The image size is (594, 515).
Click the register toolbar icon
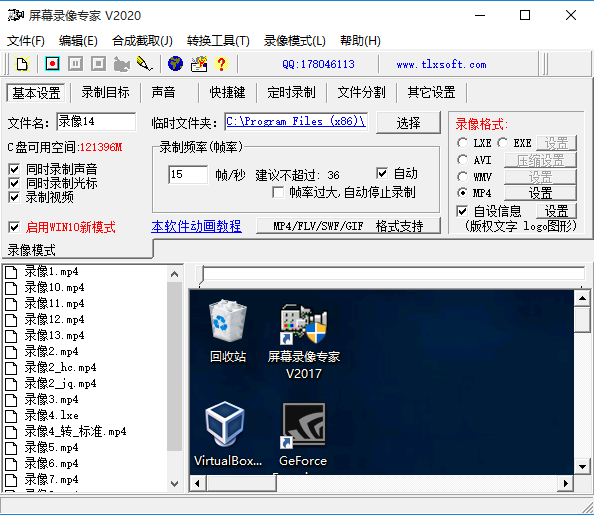[x=199, y=64]
